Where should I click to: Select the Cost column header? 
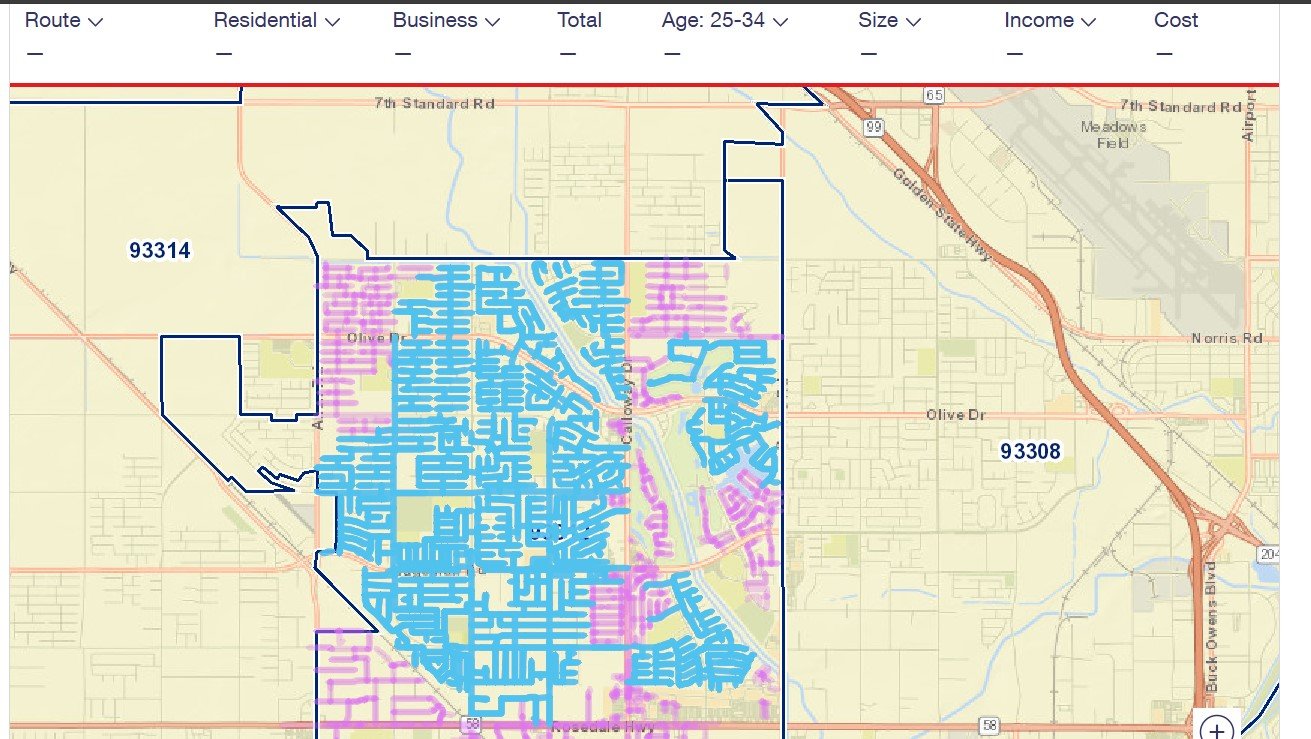[x=1176, y=21]
